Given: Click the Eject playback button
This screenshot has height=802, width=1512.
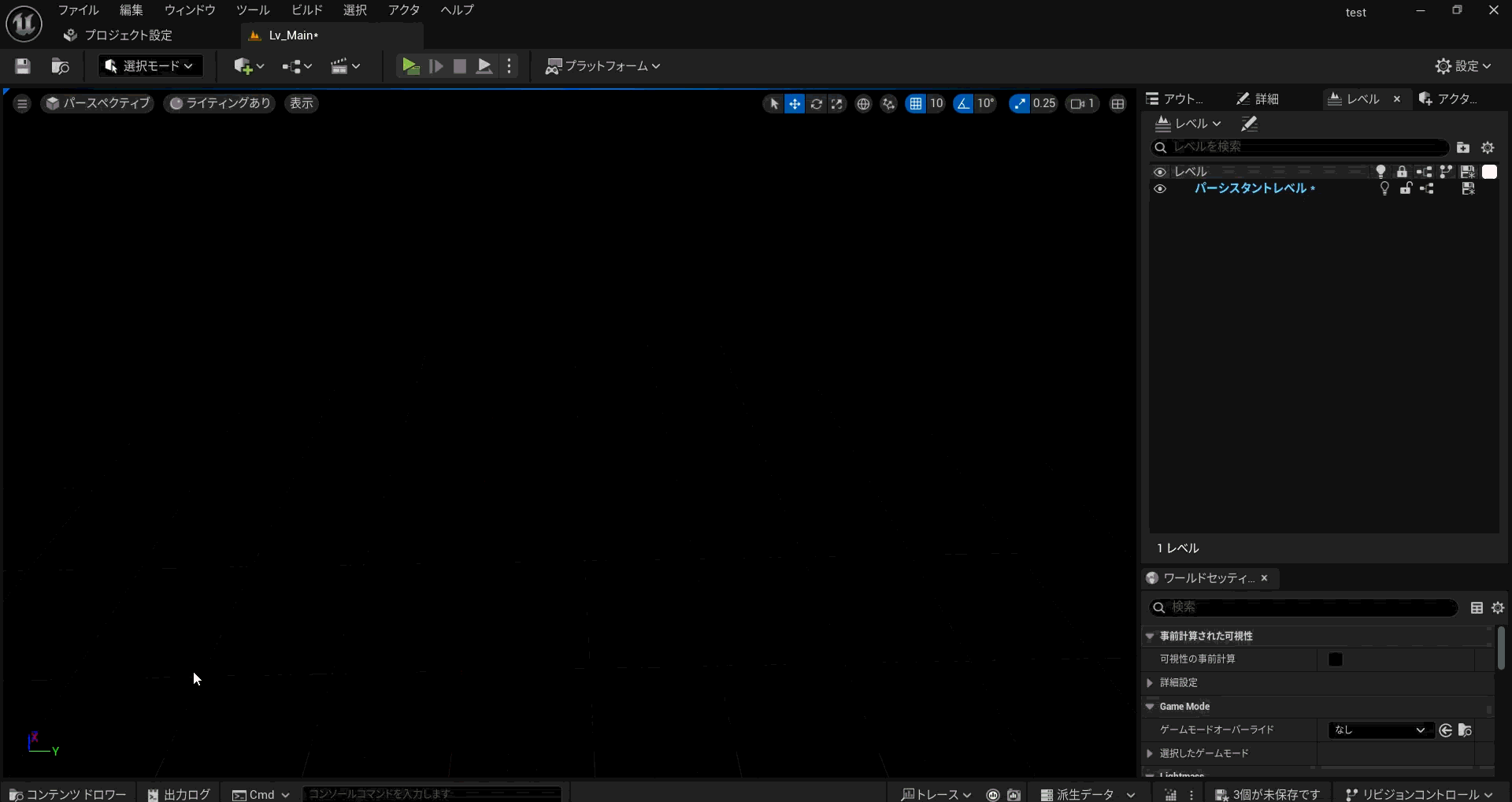Looking at the screenshot, I should 484,66.
